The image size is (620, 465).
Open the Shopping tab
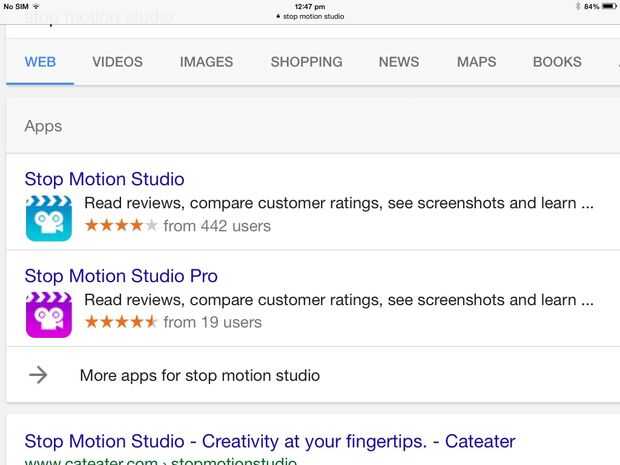(306, 62)
